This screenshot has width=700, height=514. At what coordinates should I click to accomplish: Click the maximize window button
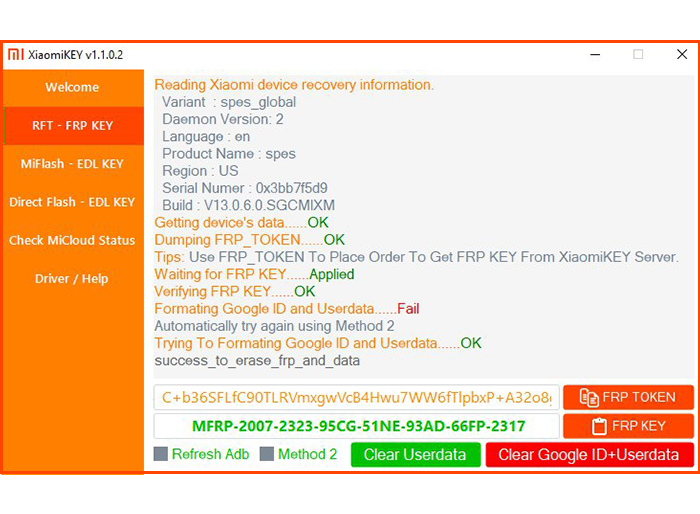tap(638, 54)
